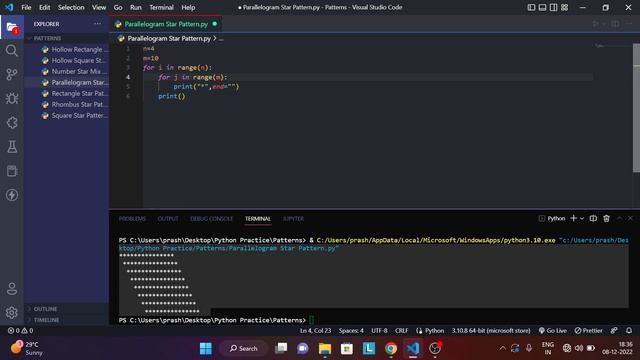
Task: Open the terminal launch profile dropdown arrow
Action: (x=582, y=218)
